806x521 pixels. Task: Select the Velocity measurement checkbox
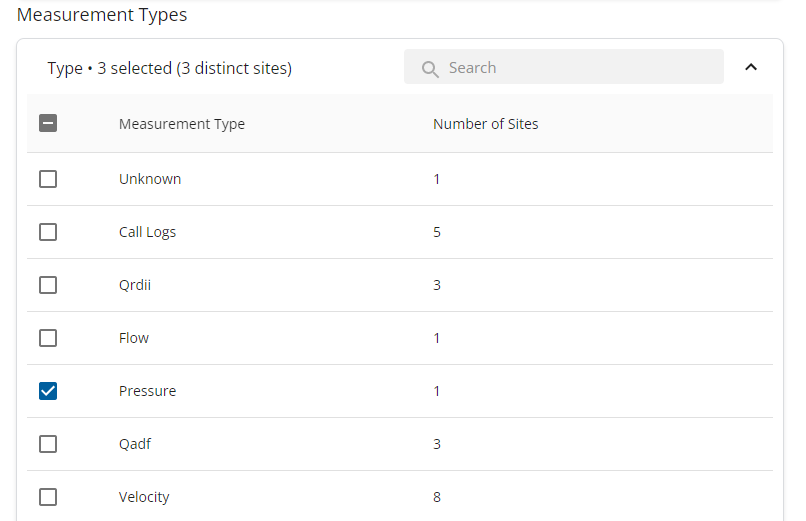[48, 497]
